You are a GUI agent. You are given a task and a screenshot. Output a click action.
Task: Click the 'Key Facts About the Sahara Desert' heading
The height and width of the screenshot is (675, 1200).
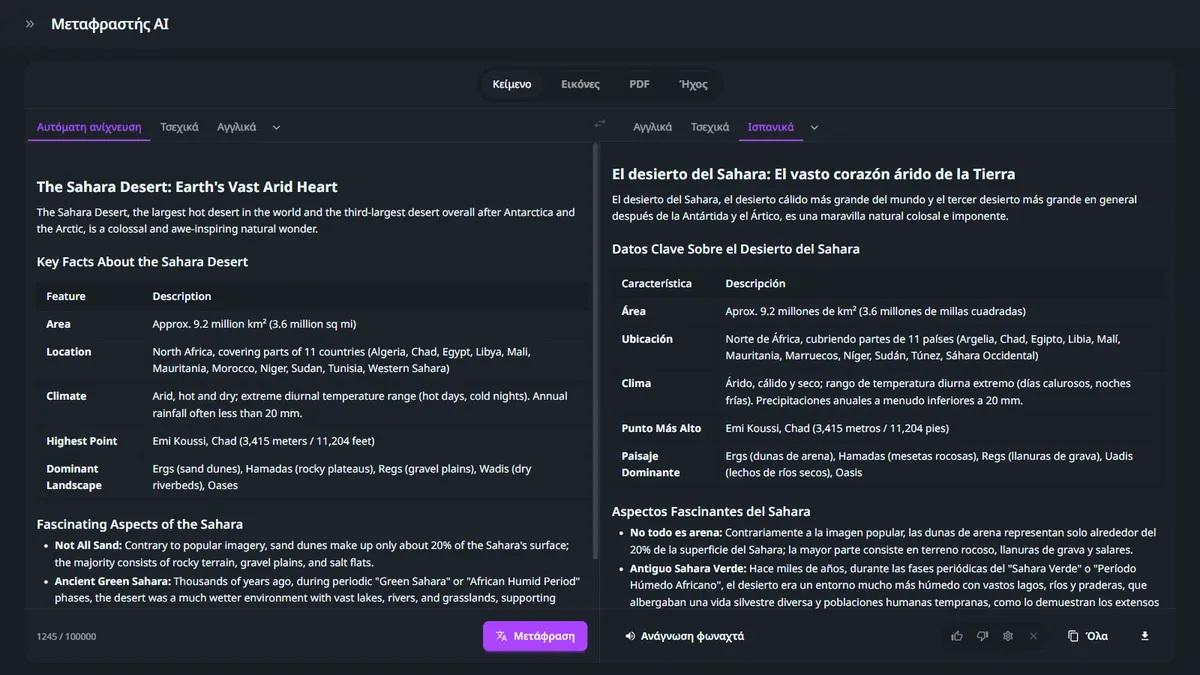[x=142, y=262]
